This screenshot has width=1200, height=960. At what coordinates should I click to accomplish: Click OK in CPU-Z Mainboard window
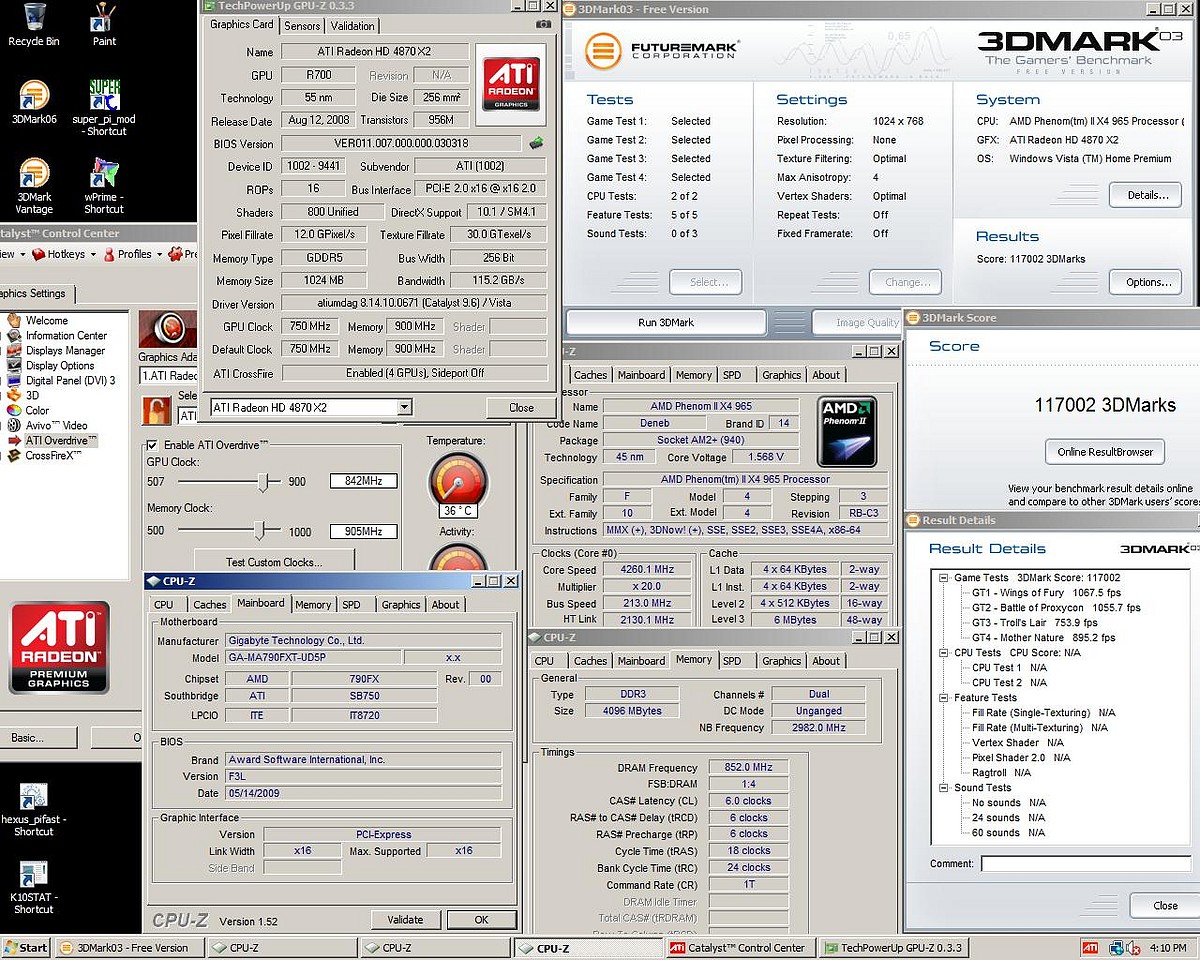(x=481, y=919)
